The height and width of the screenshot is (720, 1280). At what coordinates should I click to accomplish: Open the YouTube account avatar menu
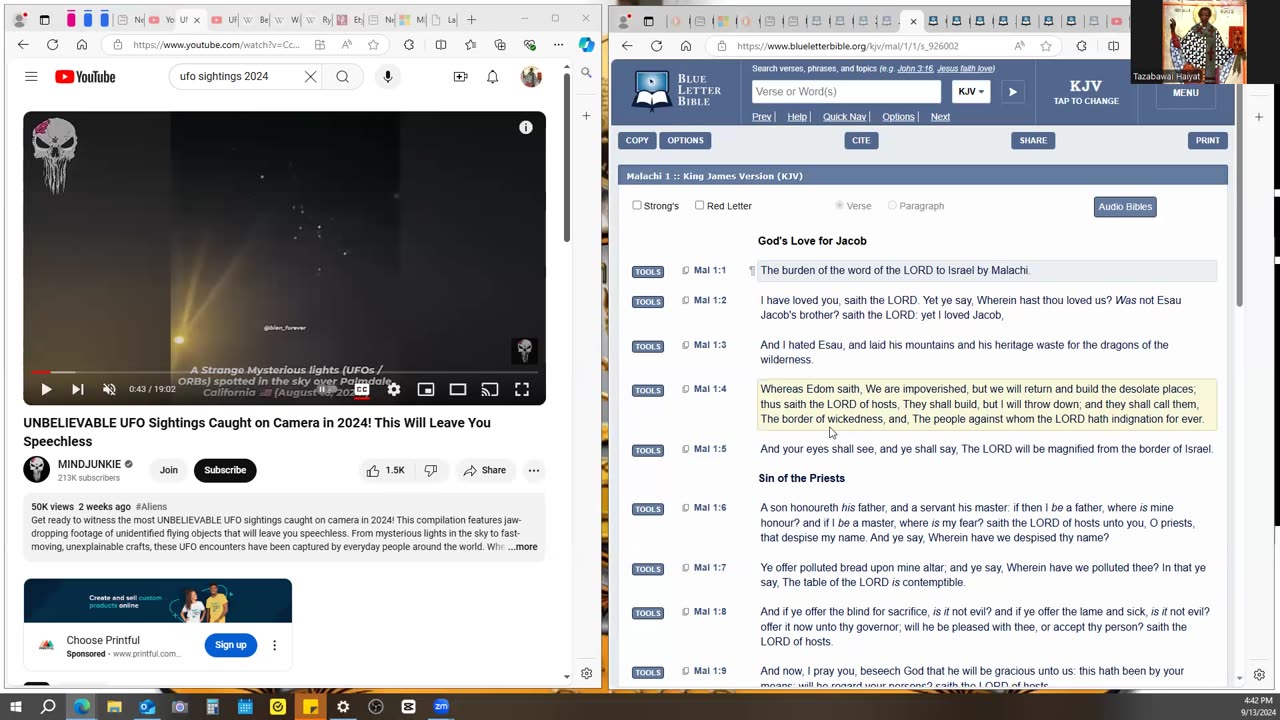point(531,77)
